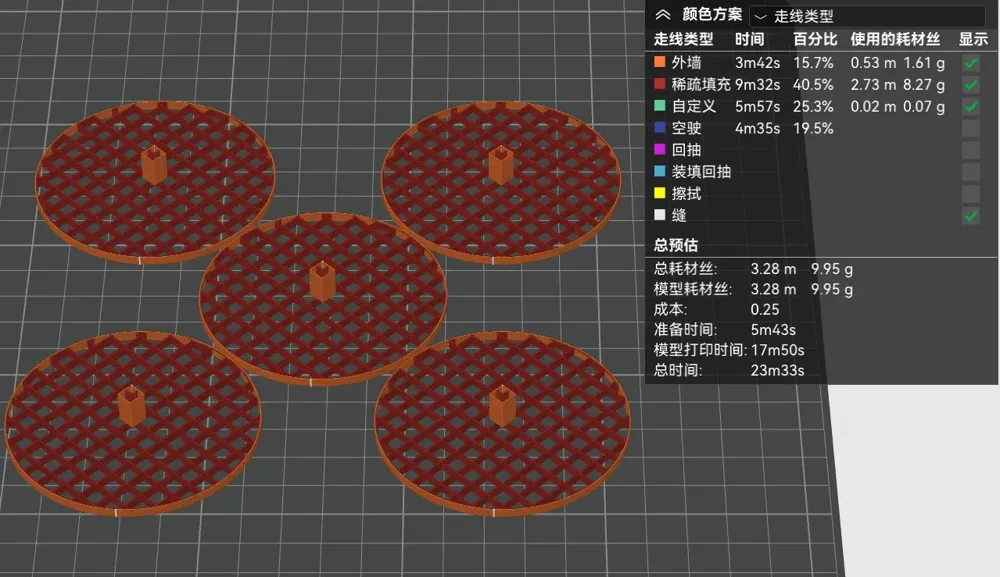Select the bottom-right disc model
1000x577 pixels.
tap(502, 423)
